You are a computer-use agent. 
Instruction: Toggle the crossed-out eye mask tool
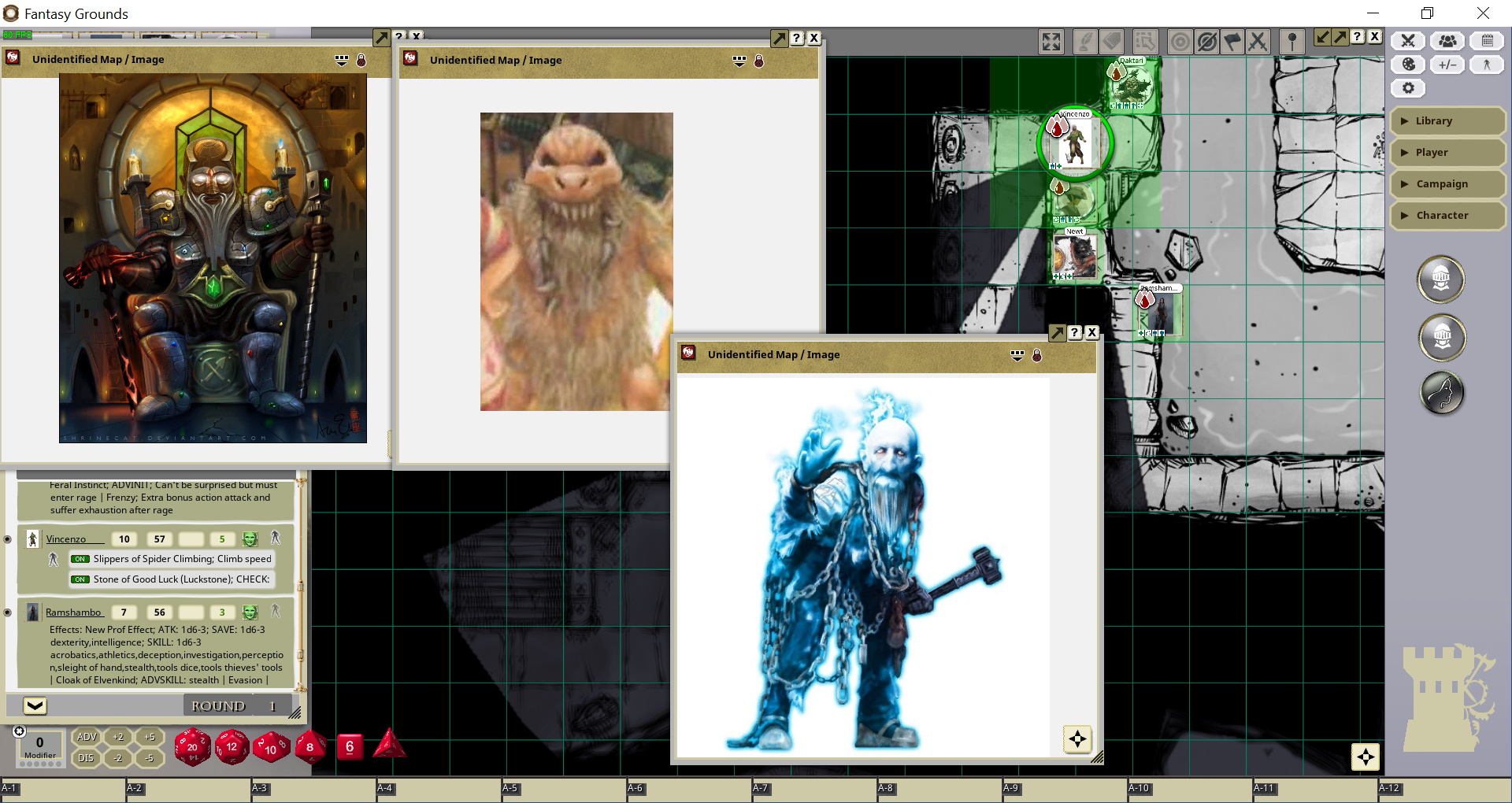tap(1206, 42)
